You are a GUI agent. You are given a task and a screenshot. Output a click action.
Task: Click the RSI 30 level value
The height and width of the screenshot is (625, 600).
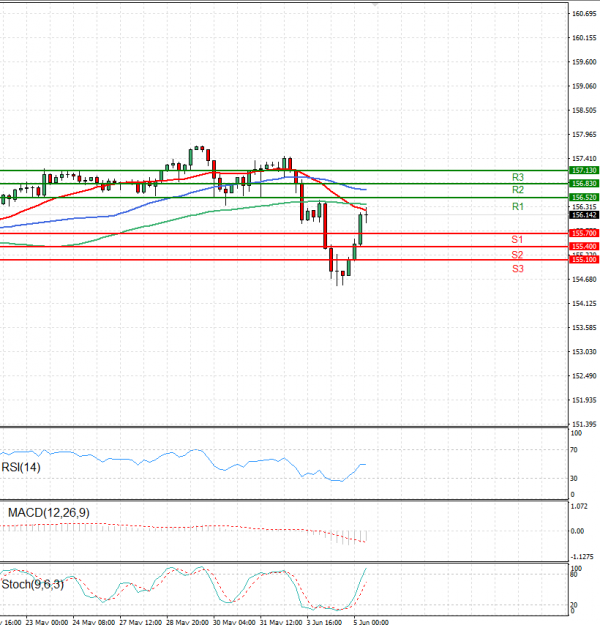pyautogui.click(x=574, y=478)
